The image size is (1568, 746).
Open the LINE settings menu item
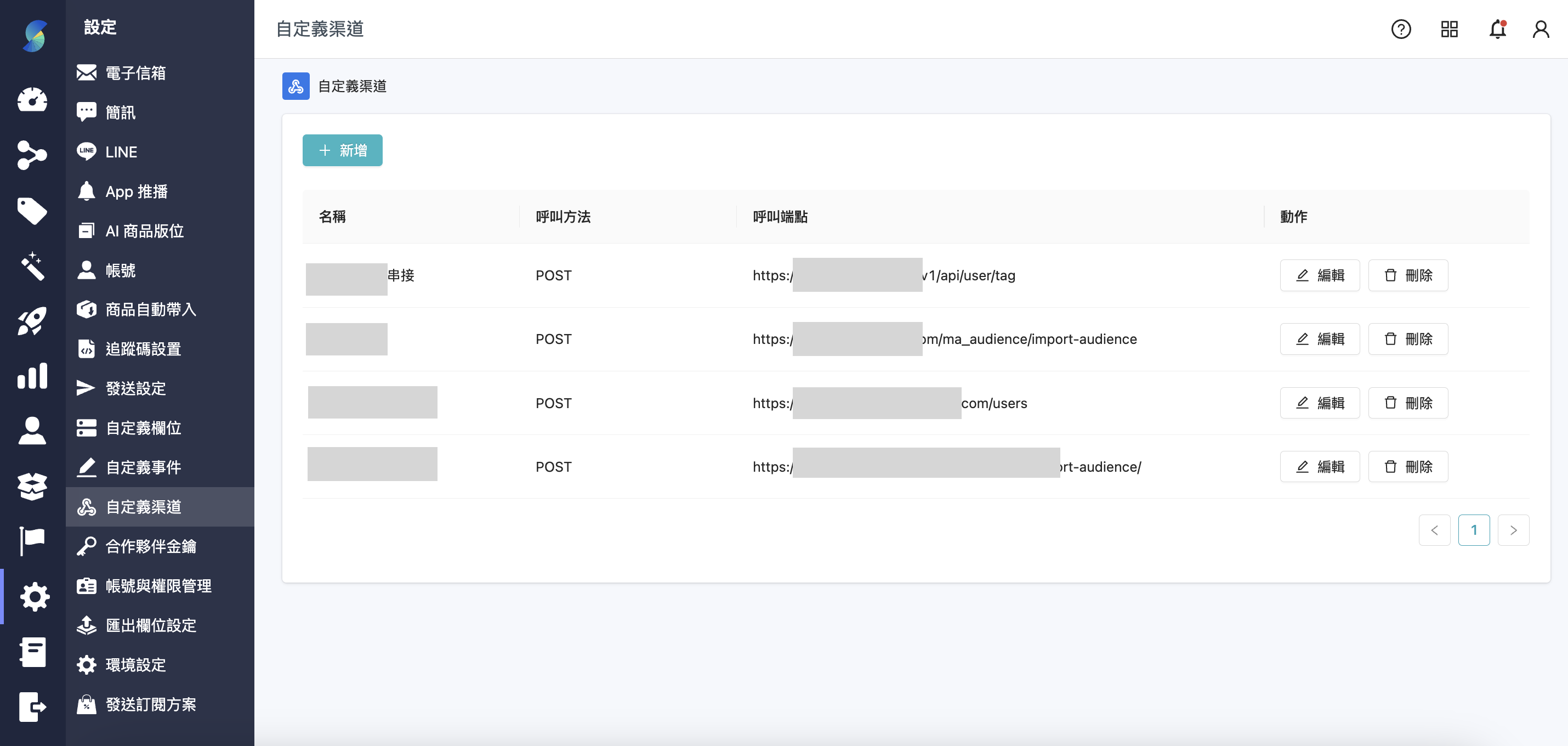pos(121,151)
